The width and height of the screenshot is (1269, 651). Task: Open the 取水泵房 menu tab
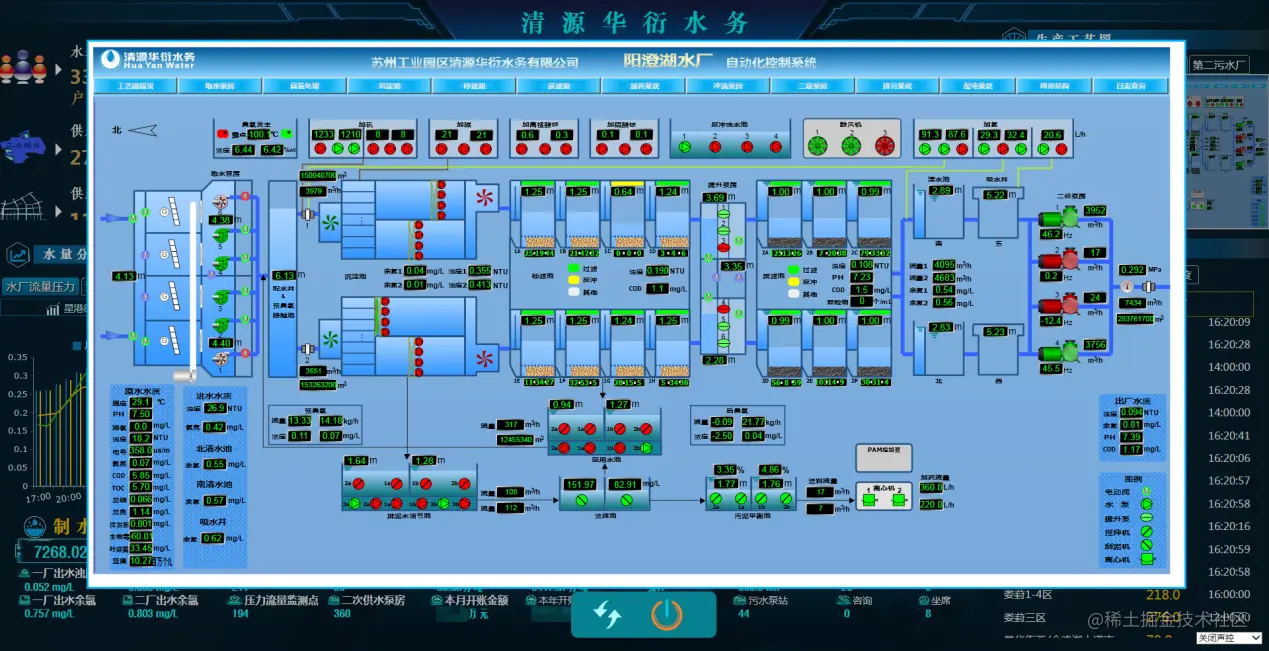click(x=220, y=86)
